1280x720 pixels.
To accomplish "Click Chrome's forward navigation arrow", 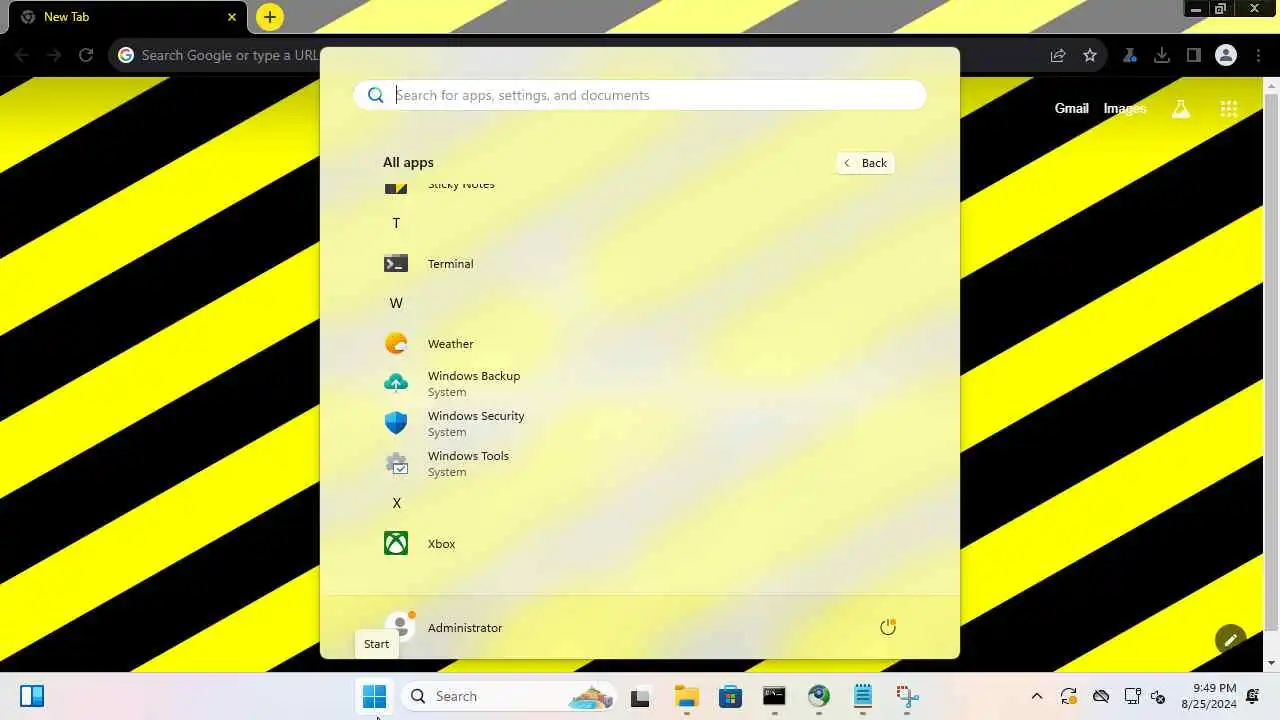I will click(54, 55).
